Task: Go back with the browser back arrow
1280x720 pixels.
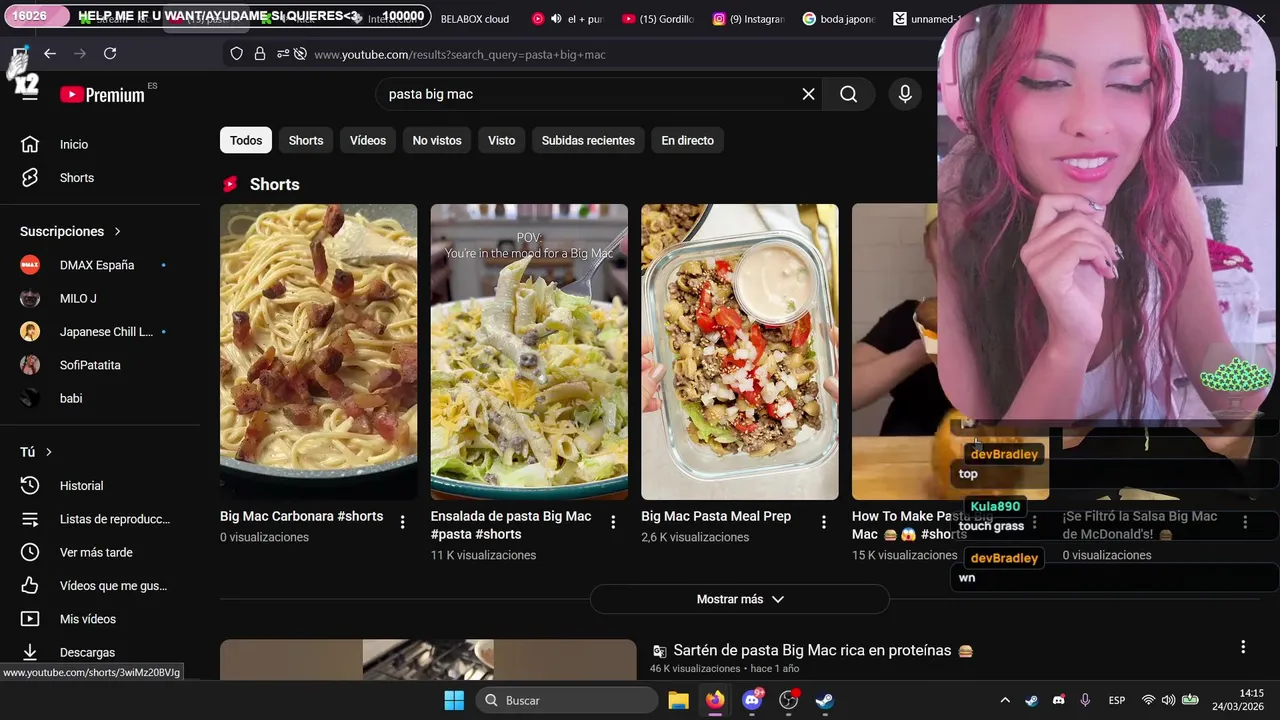Action: coord(49,54)
